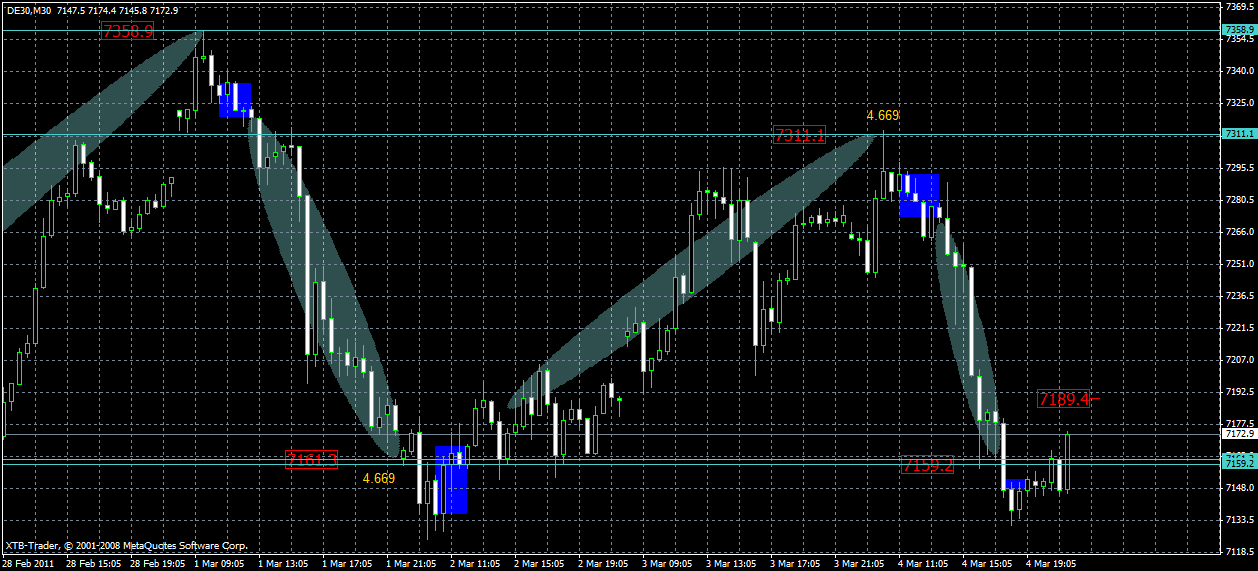The width and height of the screenshot is (1258, 571).
Task: Click the yellow 4.669 label beside 7161.3
Action: pos(379,478)
